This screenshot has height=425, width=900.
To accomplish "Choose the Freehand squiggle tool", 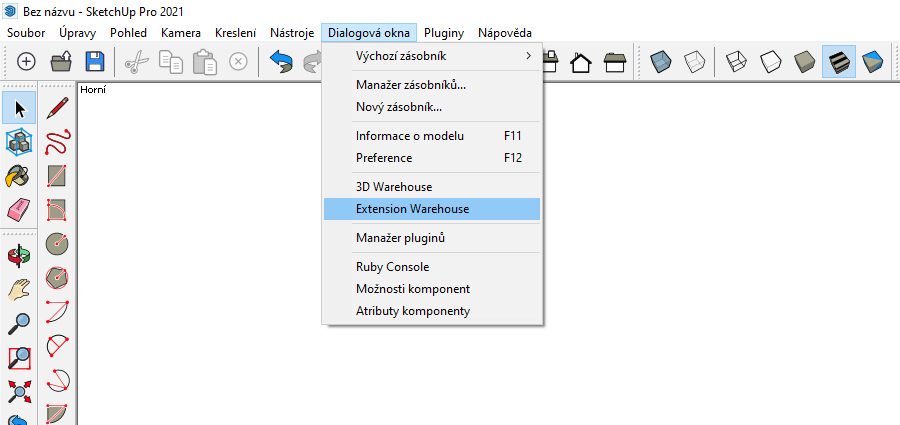I will tap(58, 142).
